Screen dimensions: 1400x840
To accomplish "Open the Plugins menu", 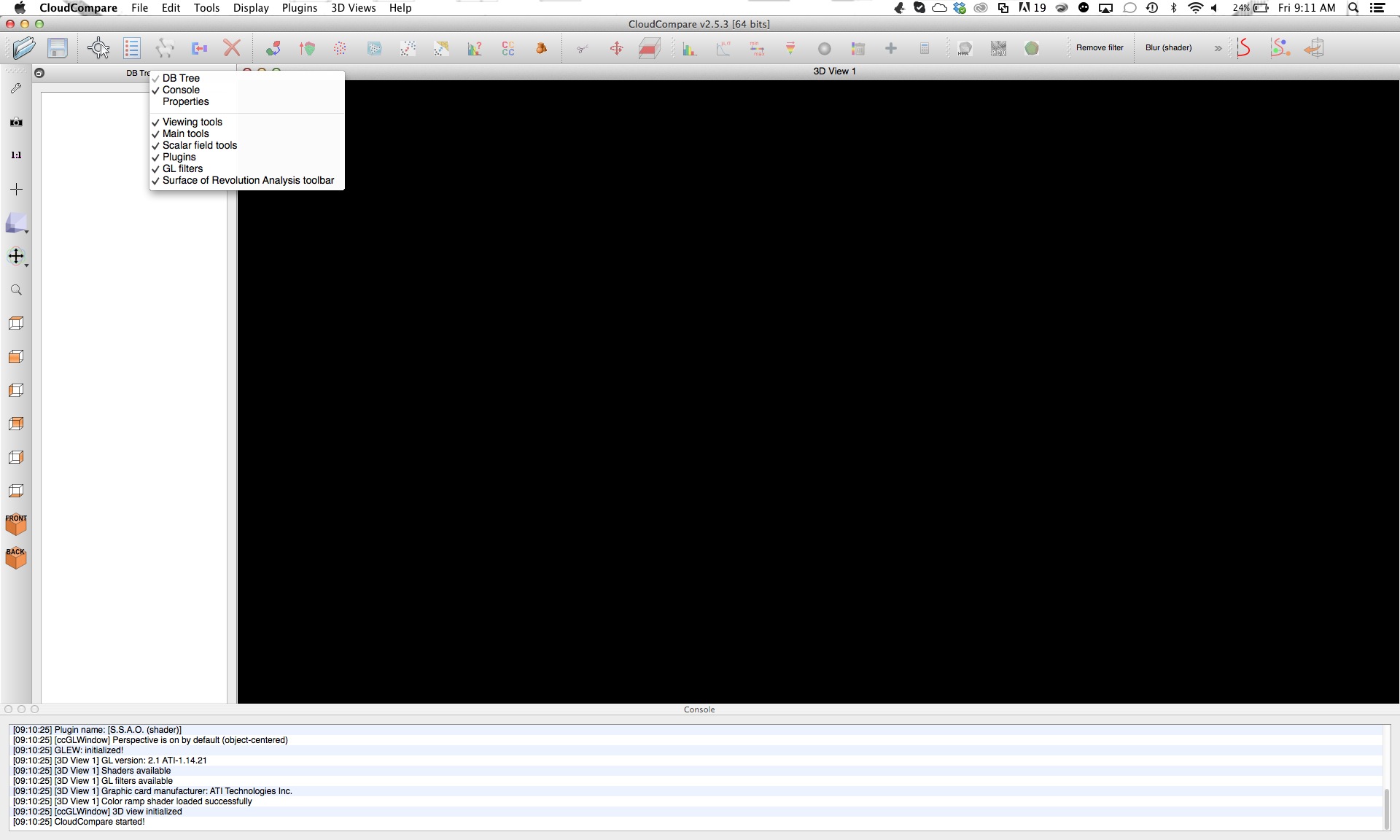I will (x=299, y=8).
